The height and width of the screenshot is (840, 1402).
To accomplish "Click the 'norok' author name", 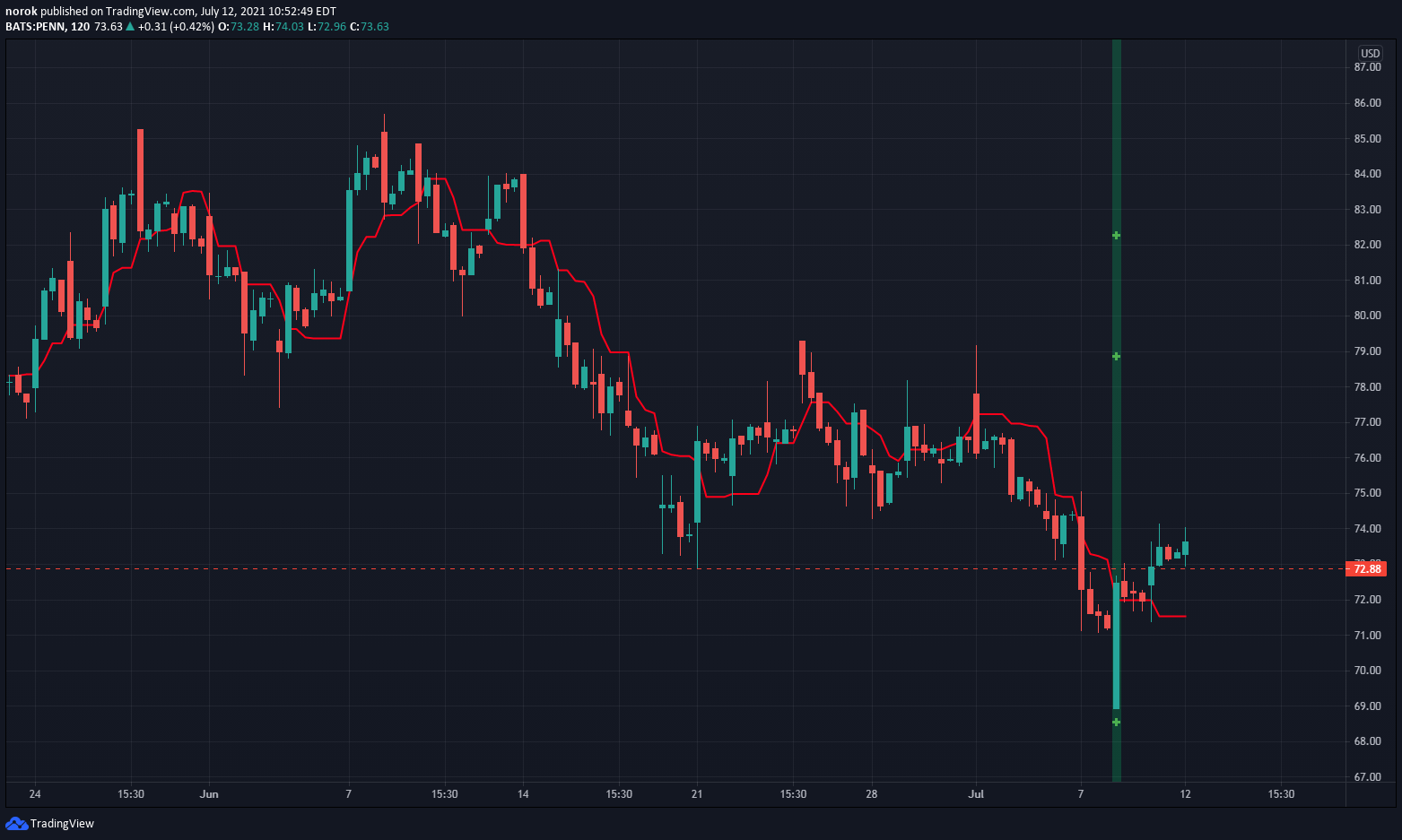I will pyautogui.click(x=22, y=12).
